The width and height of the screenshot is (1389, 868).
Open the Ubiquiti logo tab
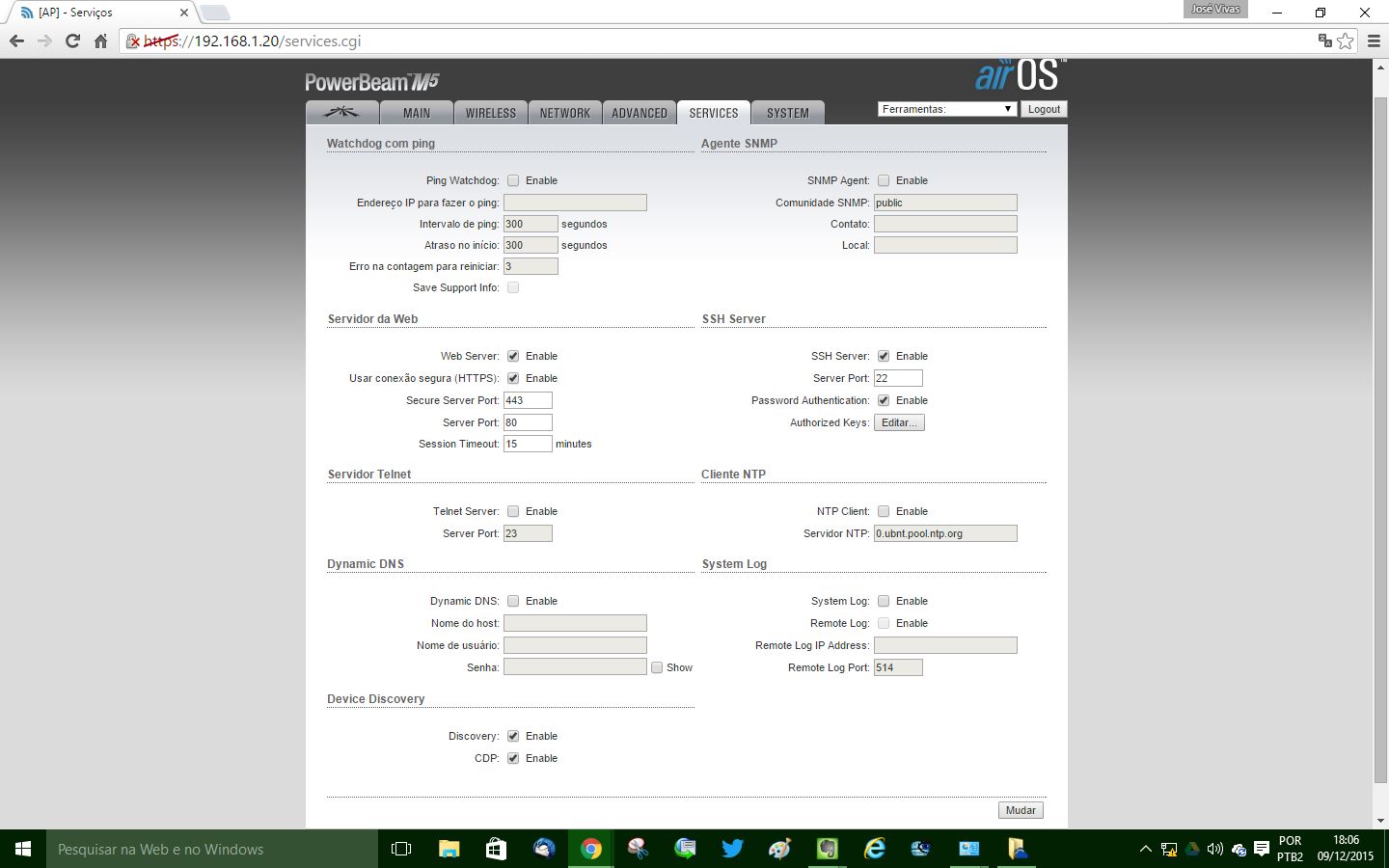pos(341,113)
